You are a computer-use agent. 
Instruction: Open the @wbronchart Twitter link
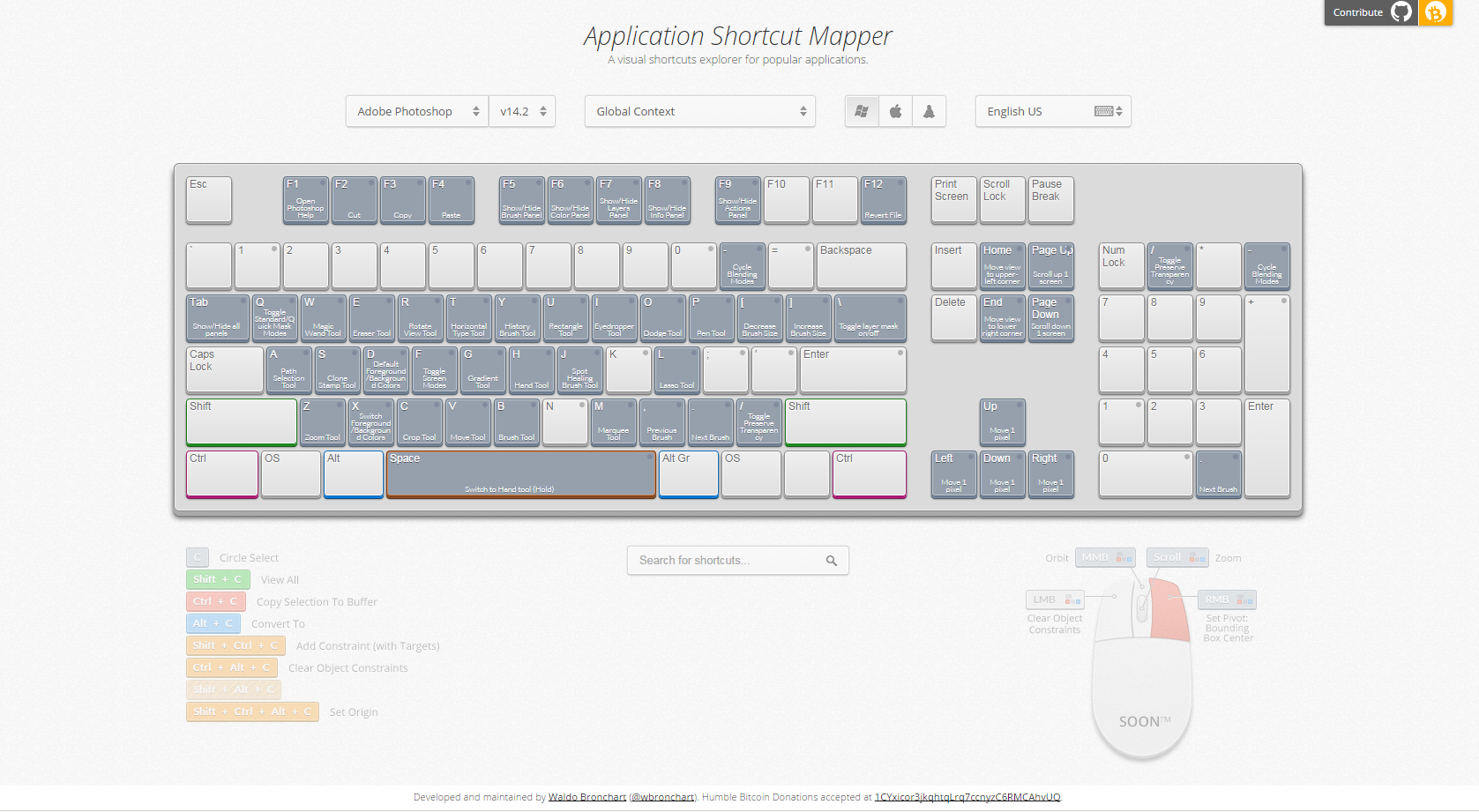[x=661, y=797]
